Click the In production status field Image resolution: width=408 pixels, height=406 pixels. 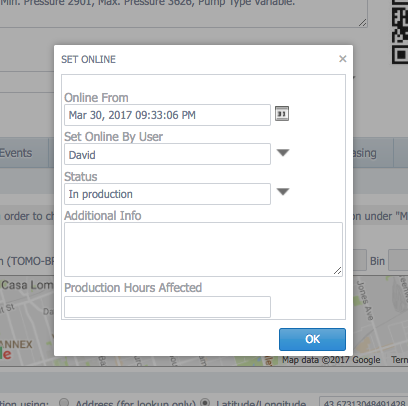click(167, 194)
